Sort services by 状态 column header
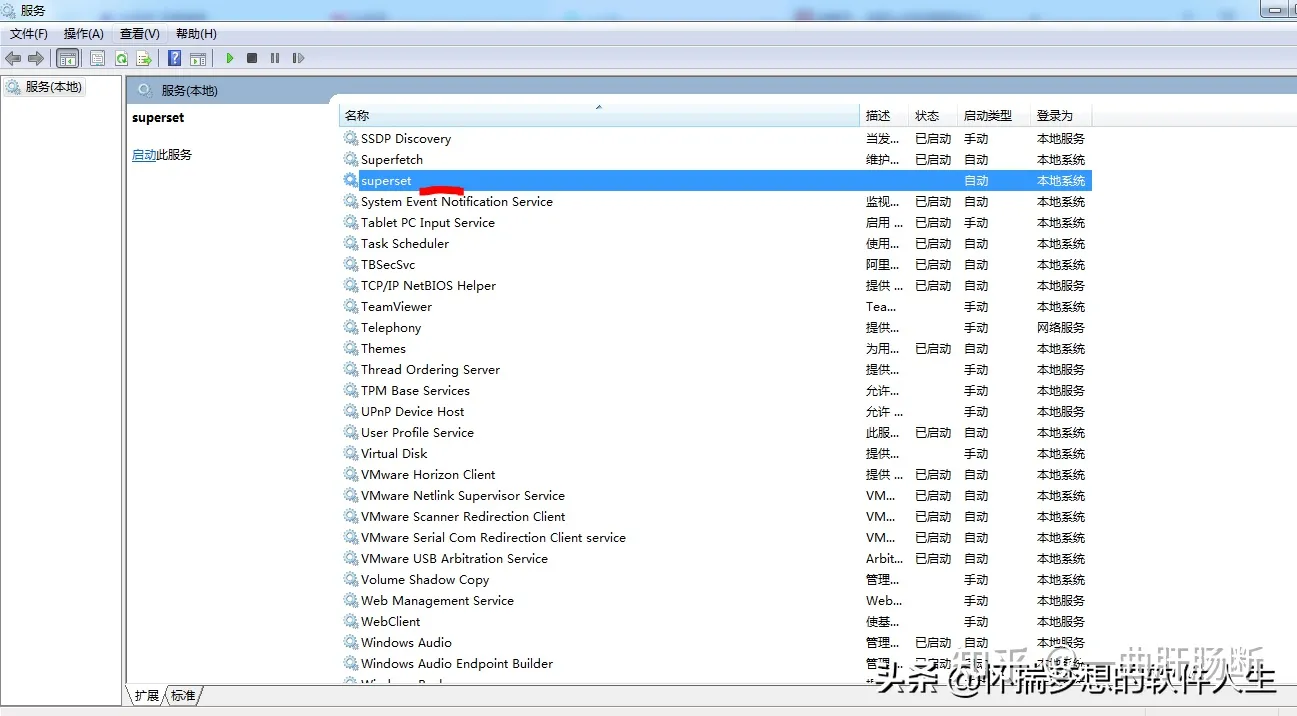This screenshot has height=716, width=1297. tap(927, 116)
